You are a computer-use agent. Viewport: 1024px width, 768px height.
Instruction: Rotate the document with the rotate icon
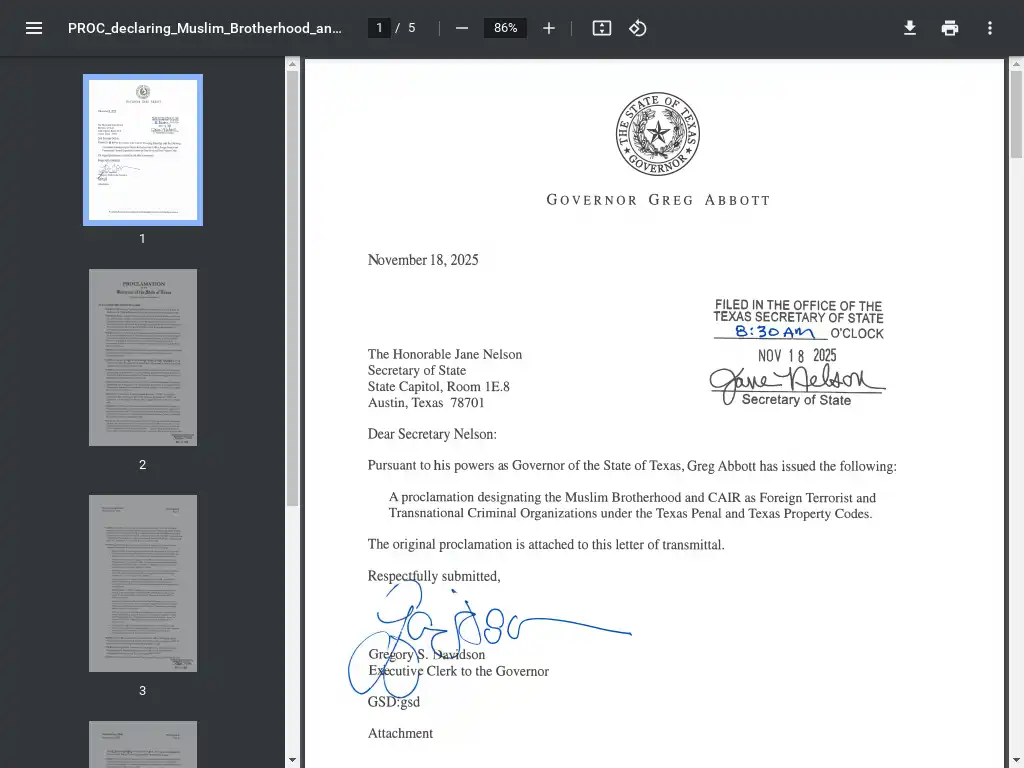pos(638,28)
